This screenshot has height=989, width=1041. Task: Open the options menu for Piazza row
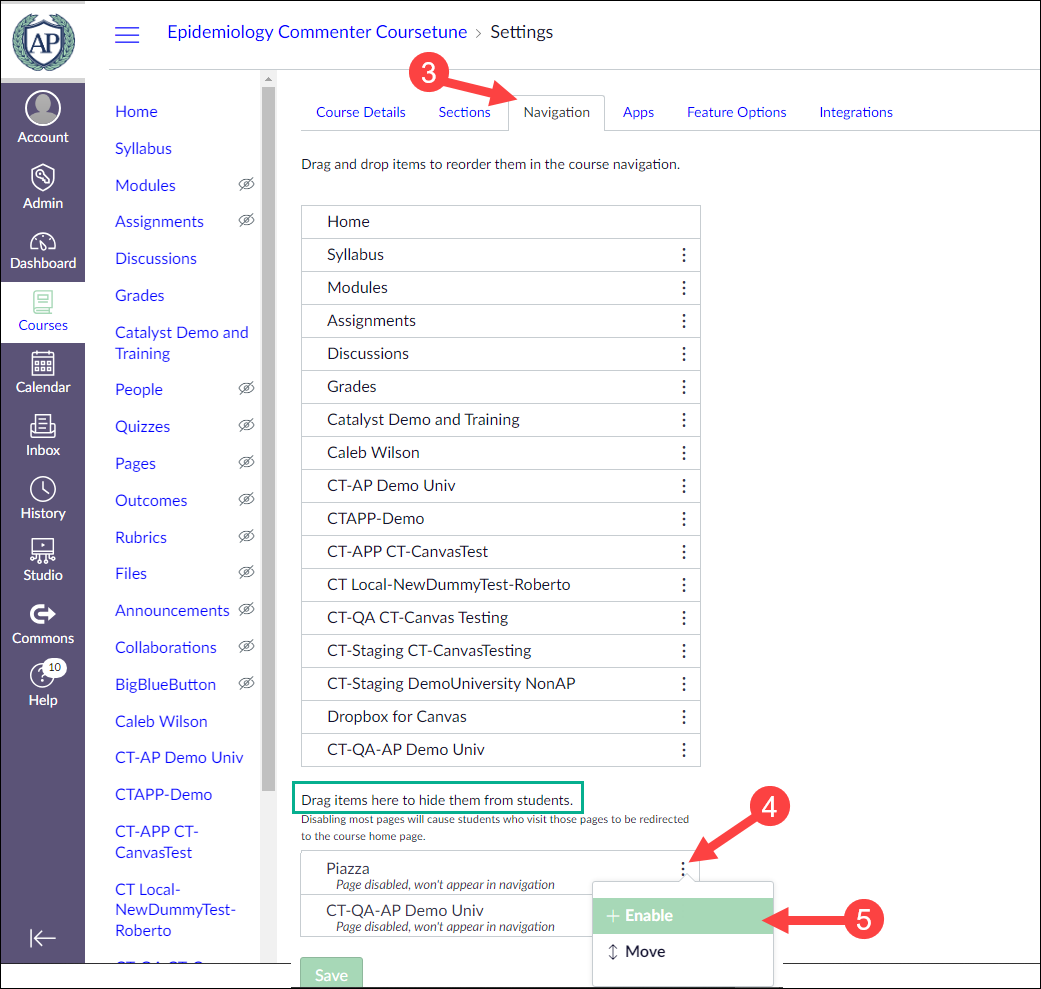click(x=683, y=869)
